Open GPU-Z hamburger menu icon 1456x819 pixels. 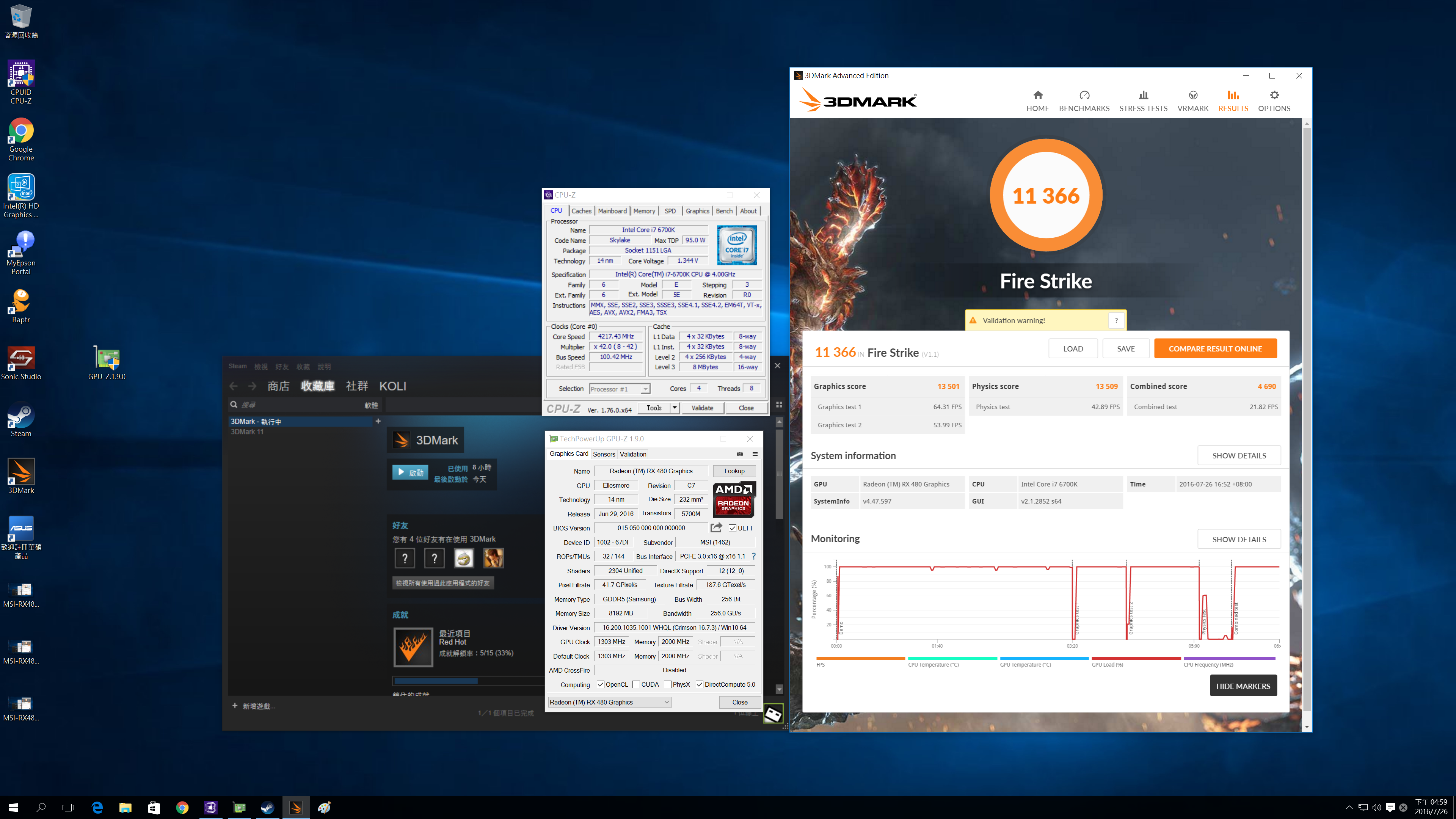tap(755, 454)
